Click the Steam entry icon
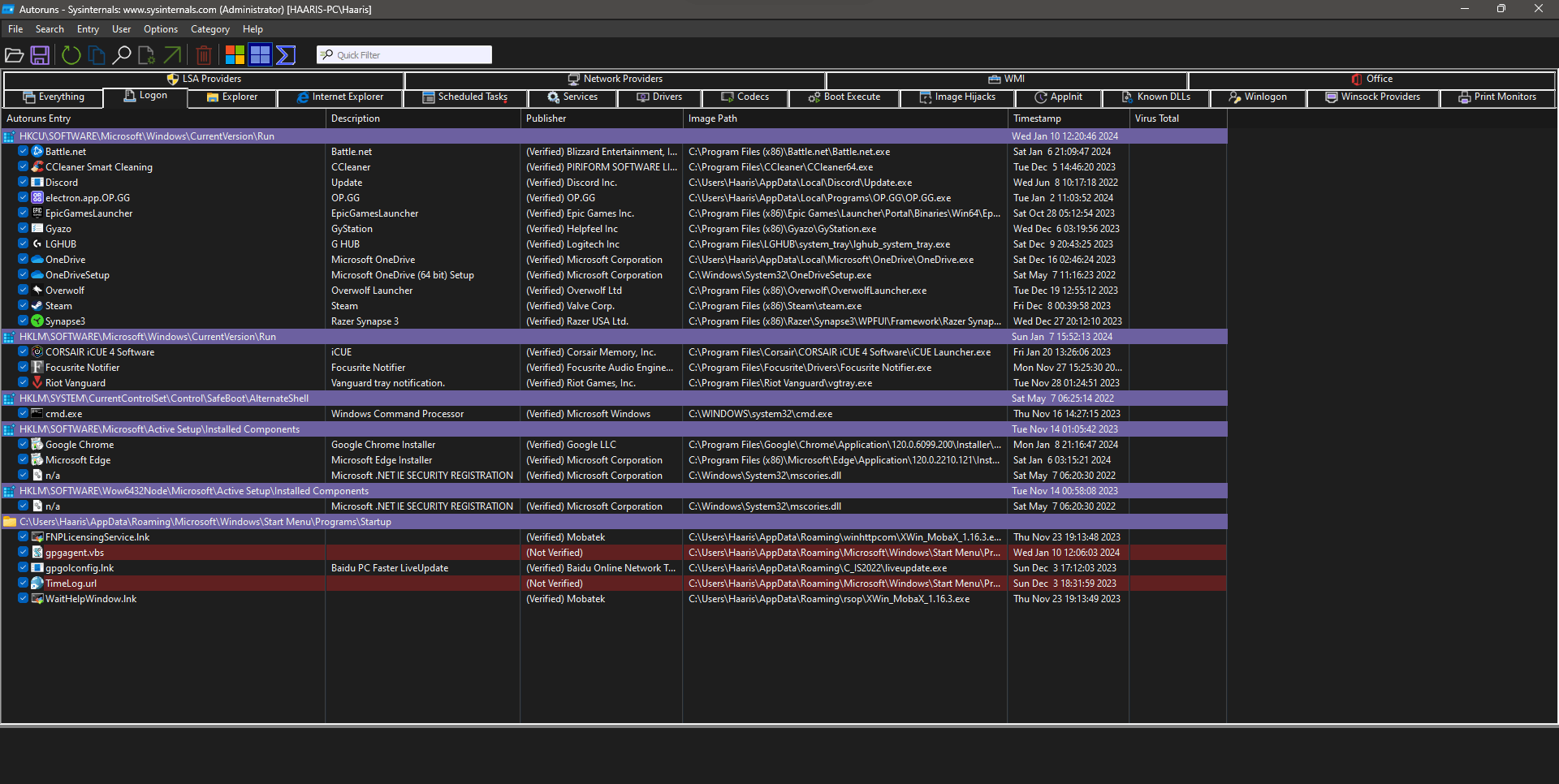 [37, 306]
